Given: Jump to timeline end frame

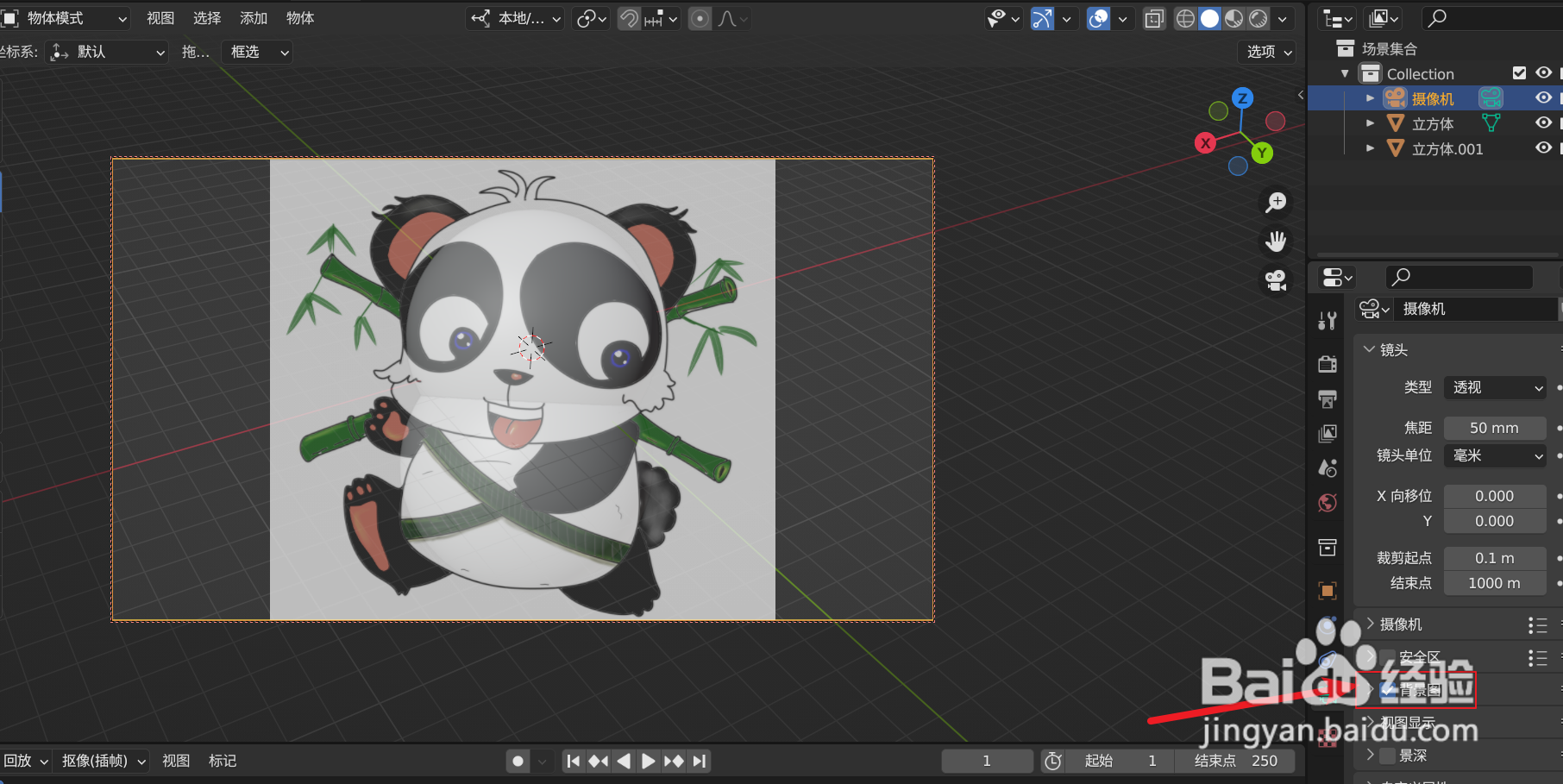Looking at the screenshot, I should (700, 761).
